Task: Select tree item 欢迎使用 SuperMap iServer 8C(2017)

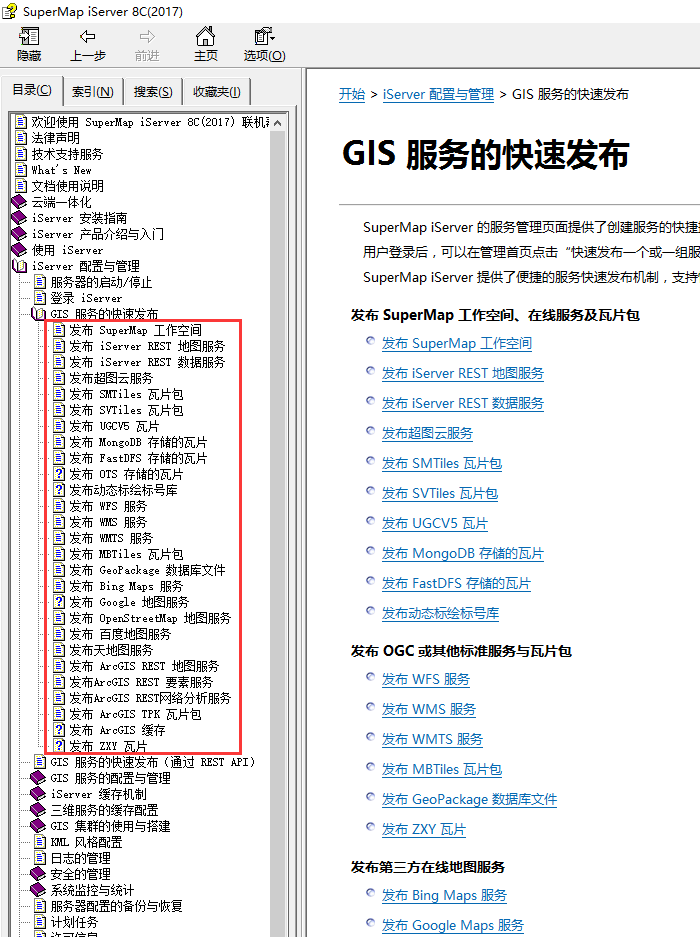Action: [x=151, y=122]
